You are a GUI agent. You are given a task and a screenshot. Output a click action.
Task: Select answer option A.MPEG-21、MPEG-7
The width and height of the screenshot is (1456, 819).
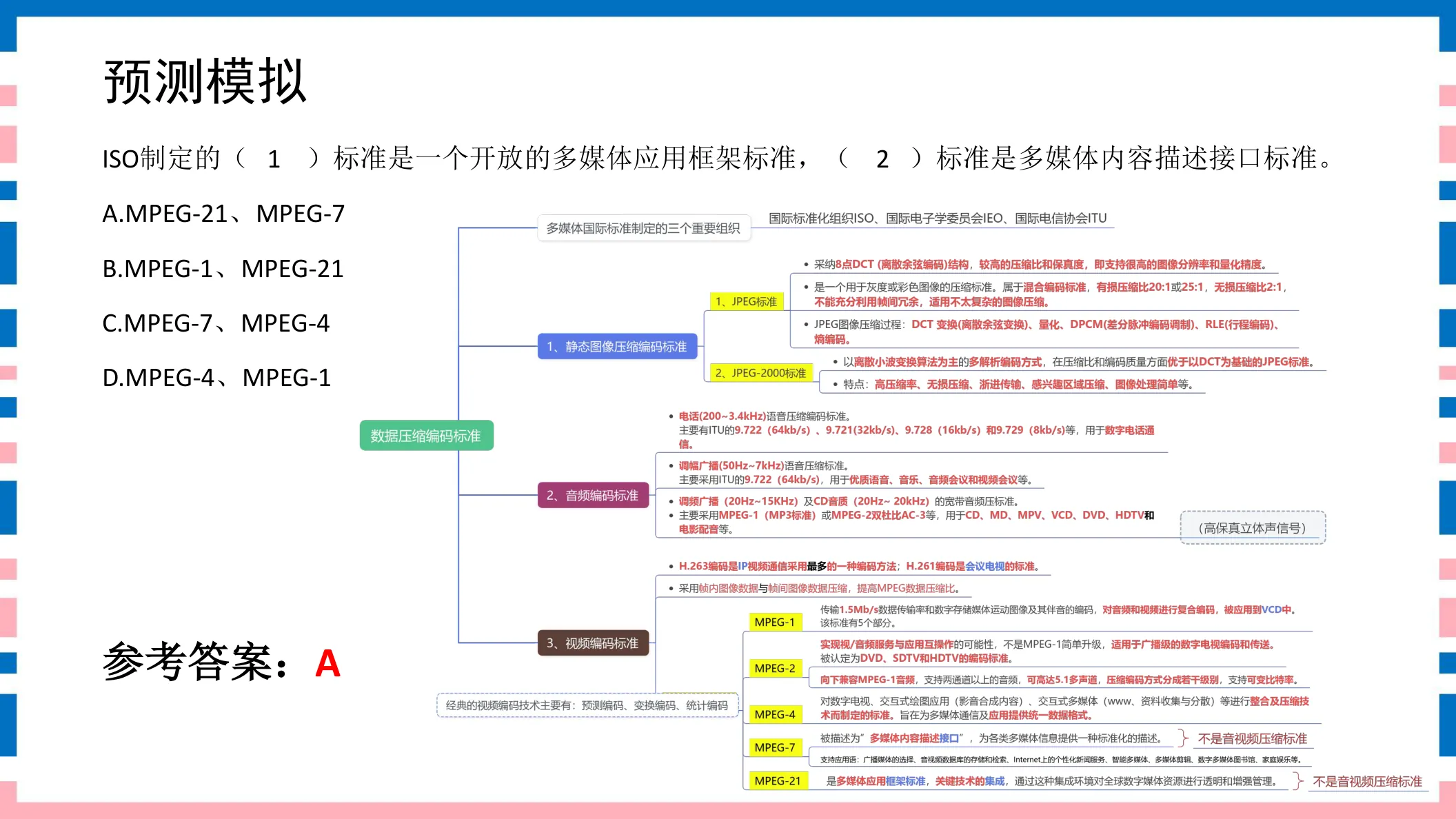coord(223,214)
